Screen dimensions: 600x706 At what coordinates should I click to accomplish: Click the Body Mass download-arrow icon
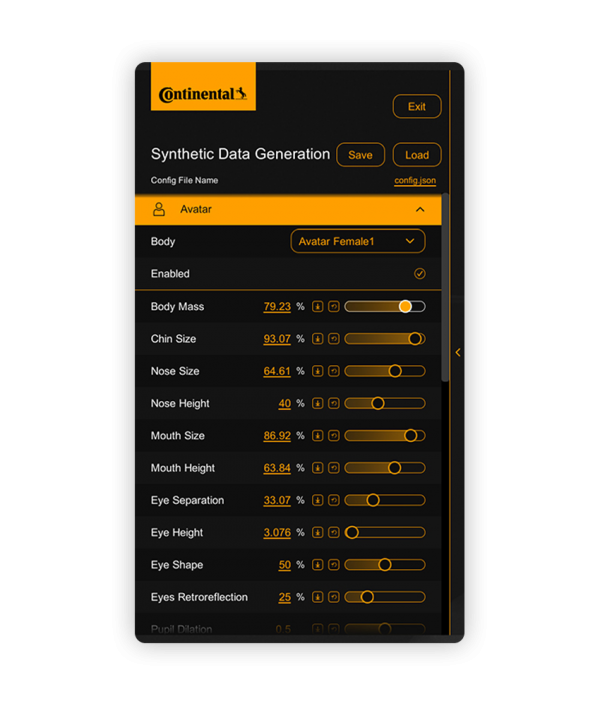[x=318, y=307]
